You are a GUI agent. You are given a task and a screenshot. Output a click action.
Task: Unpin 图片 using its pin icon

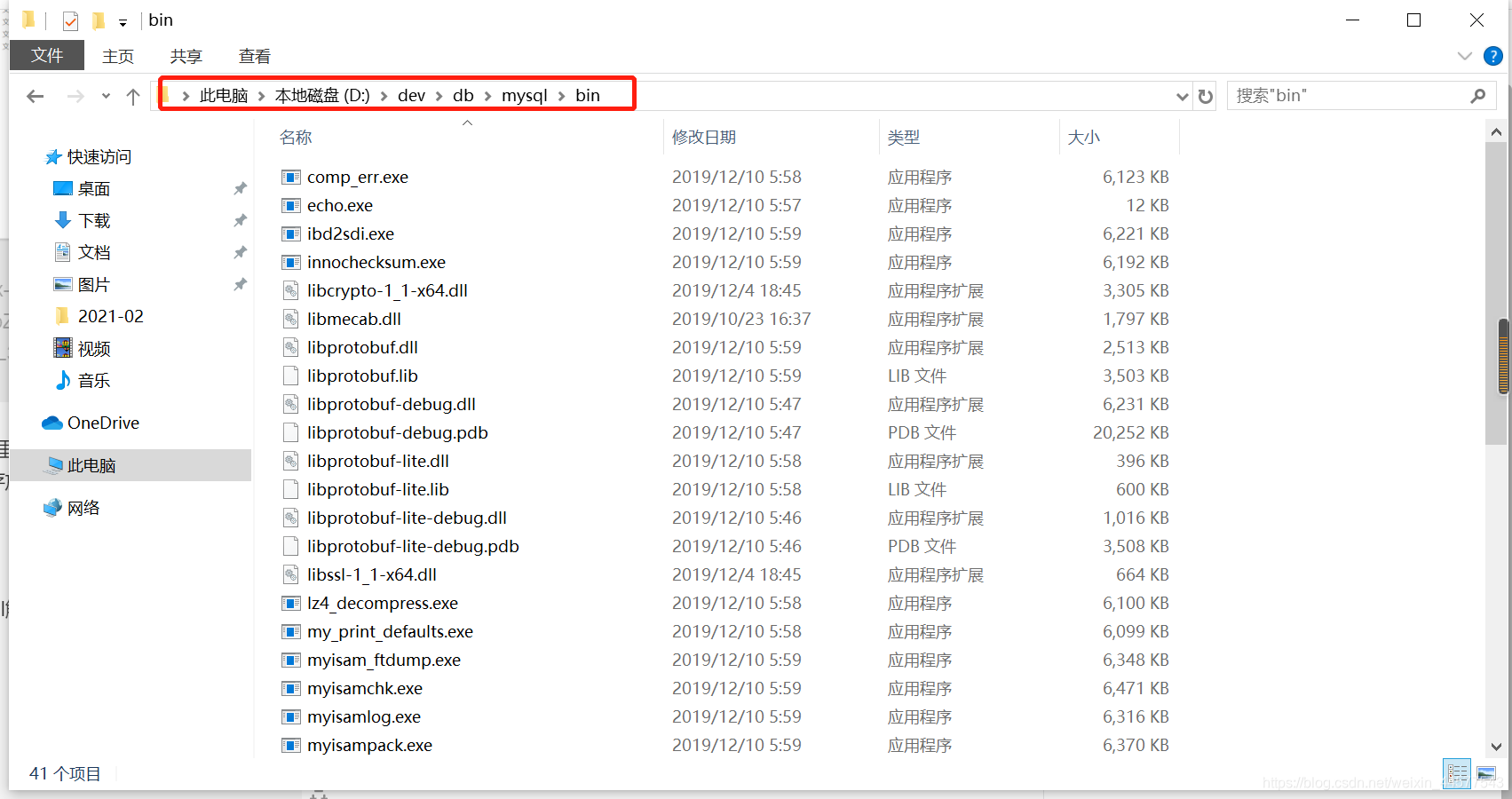[x=240, y=284]
